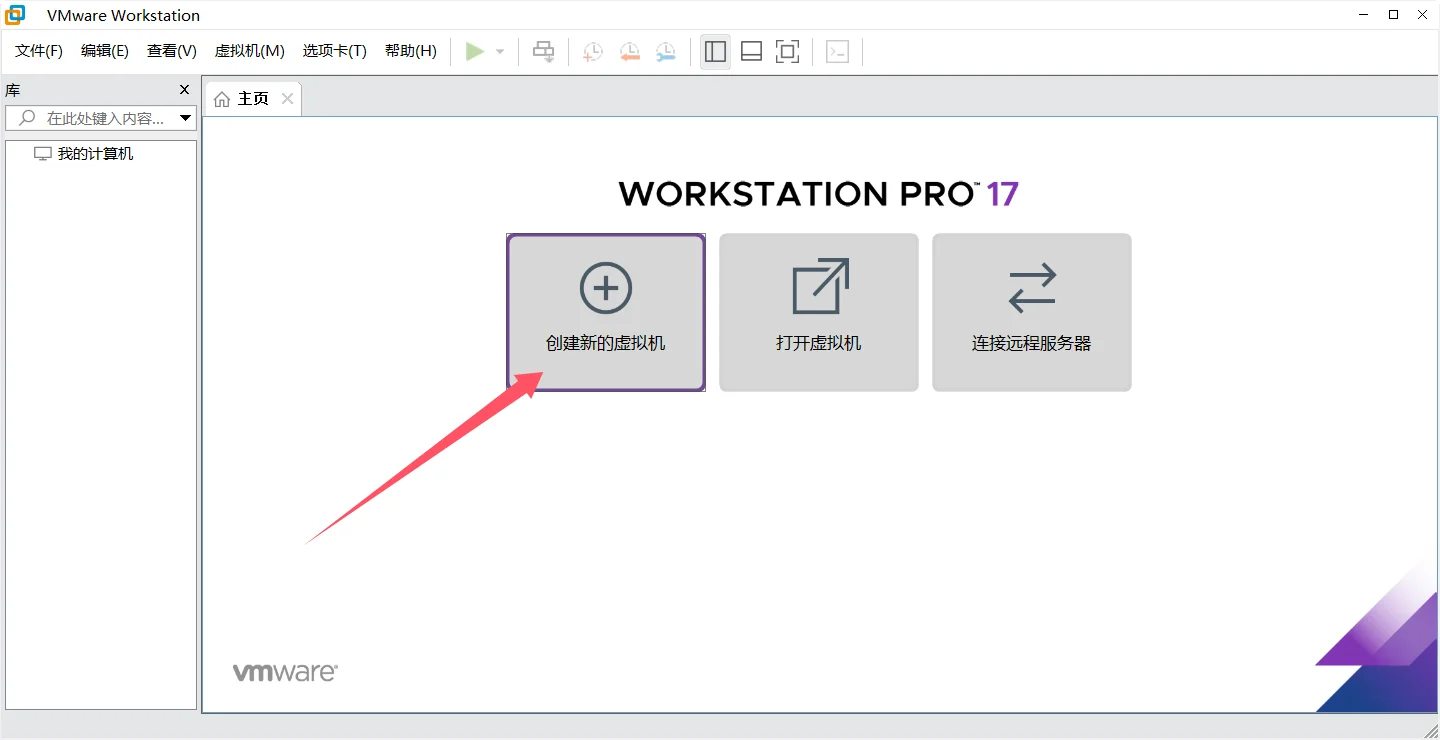Open the 虚拟机(M) menu
This screenshot has width=1440, height=740.
(250, 51)
